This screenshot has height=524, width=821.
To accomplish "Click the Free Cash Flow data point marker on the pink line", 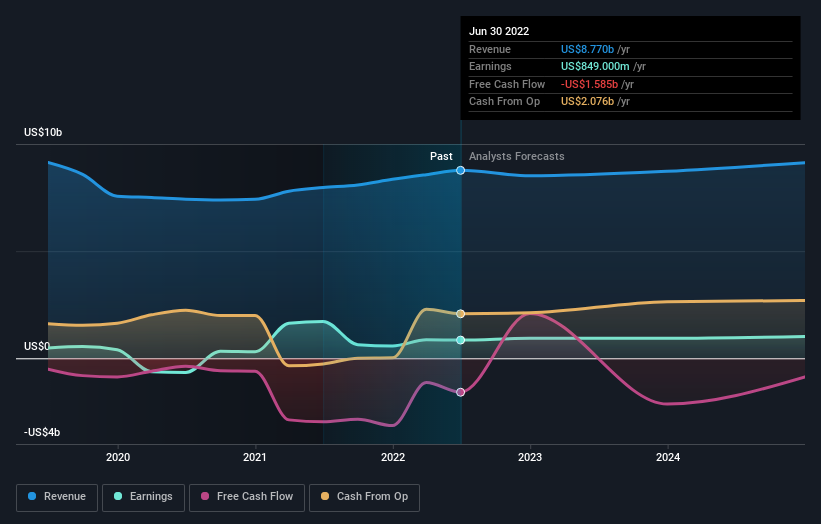I will tap(460, 392).
